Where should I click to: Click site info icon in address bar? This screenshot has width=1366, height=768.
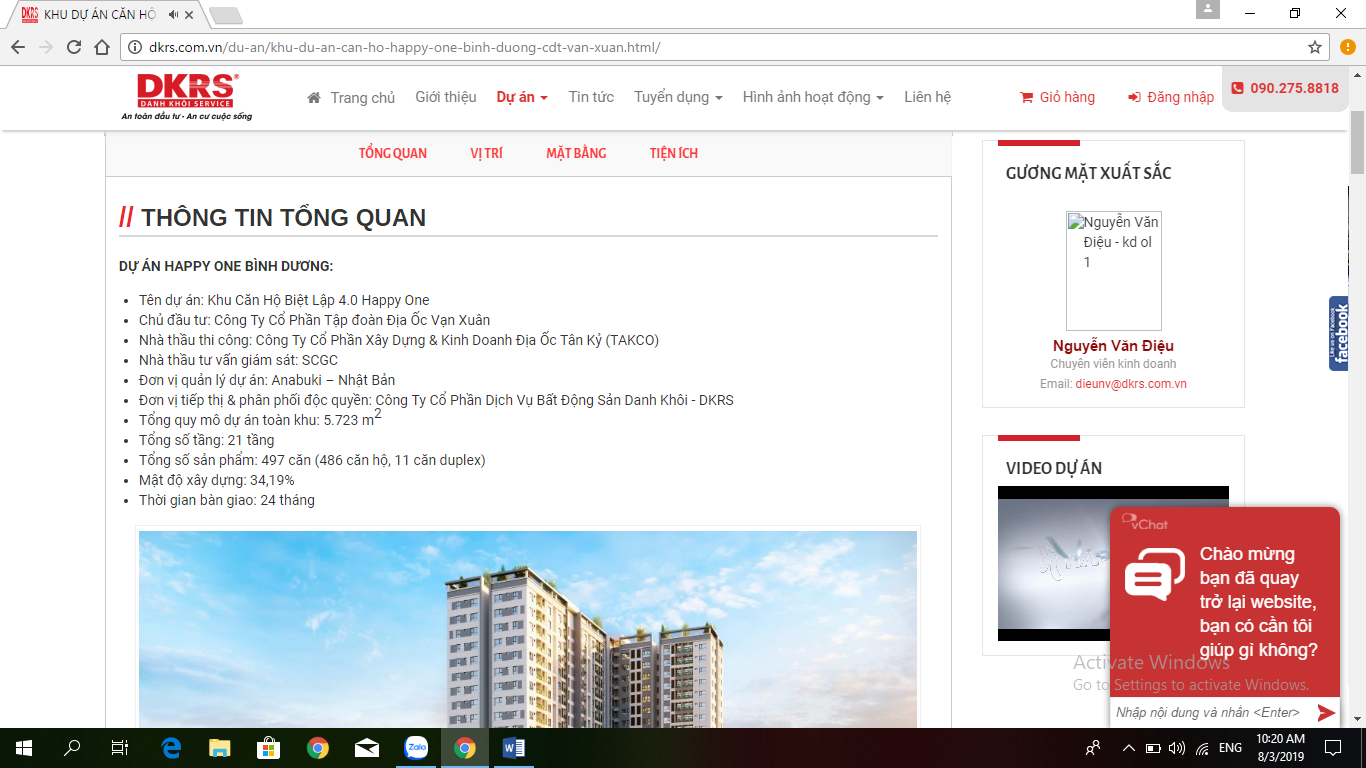[x=134, y=47]
